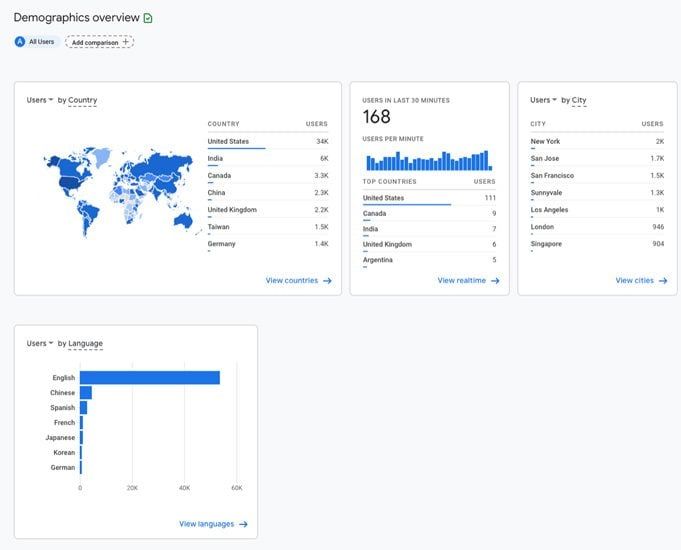
Task: Click the green report status icon beside title
Action: pos(148,18)
